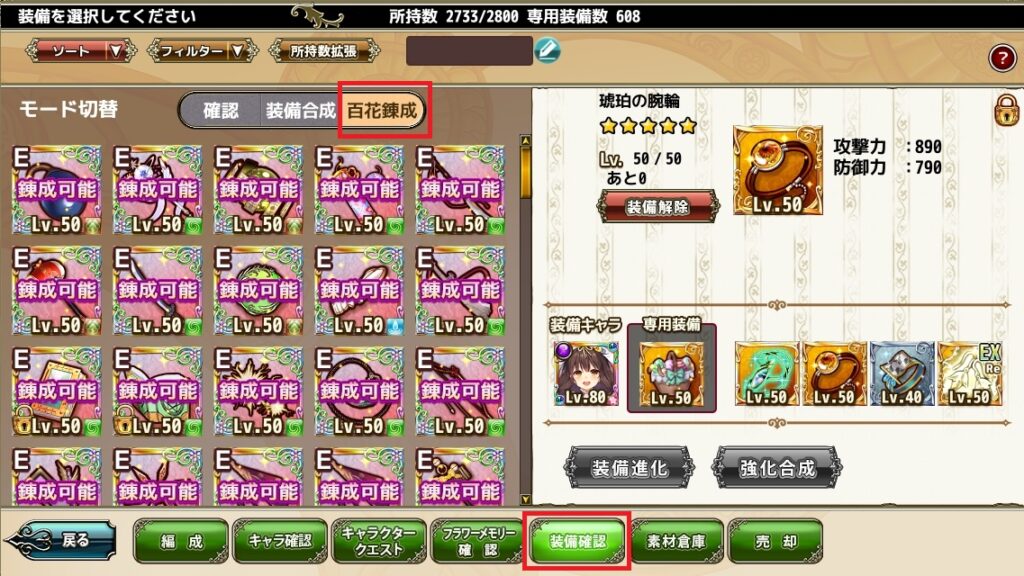Select the 百花錬成 mode tab

coord(383,110)
